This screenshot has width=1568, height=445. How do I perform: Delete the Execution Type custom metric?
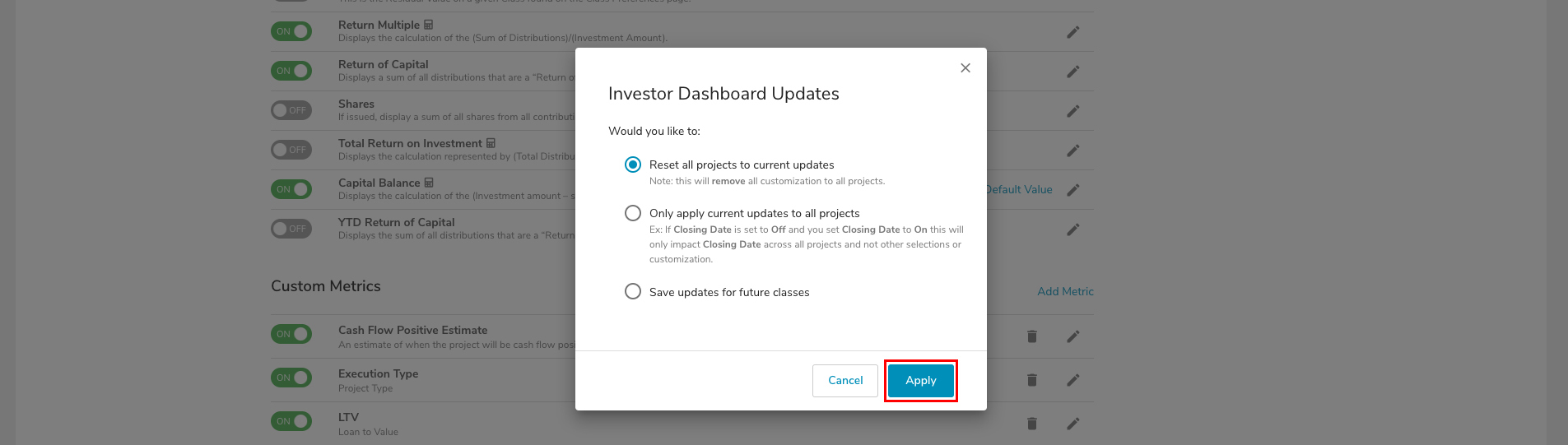pyautogui.click(x=1032, y=380)
